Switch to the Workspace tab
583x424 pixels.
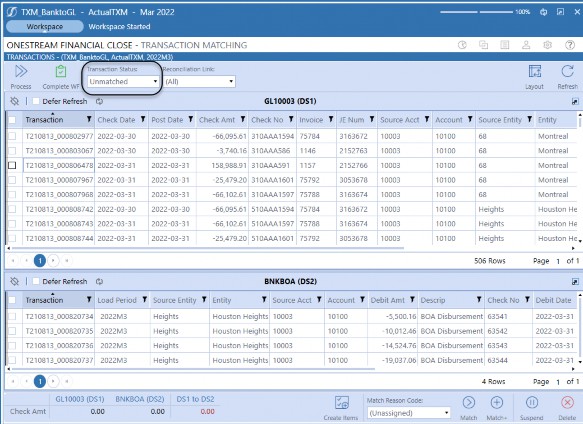[x=45, y=26]
